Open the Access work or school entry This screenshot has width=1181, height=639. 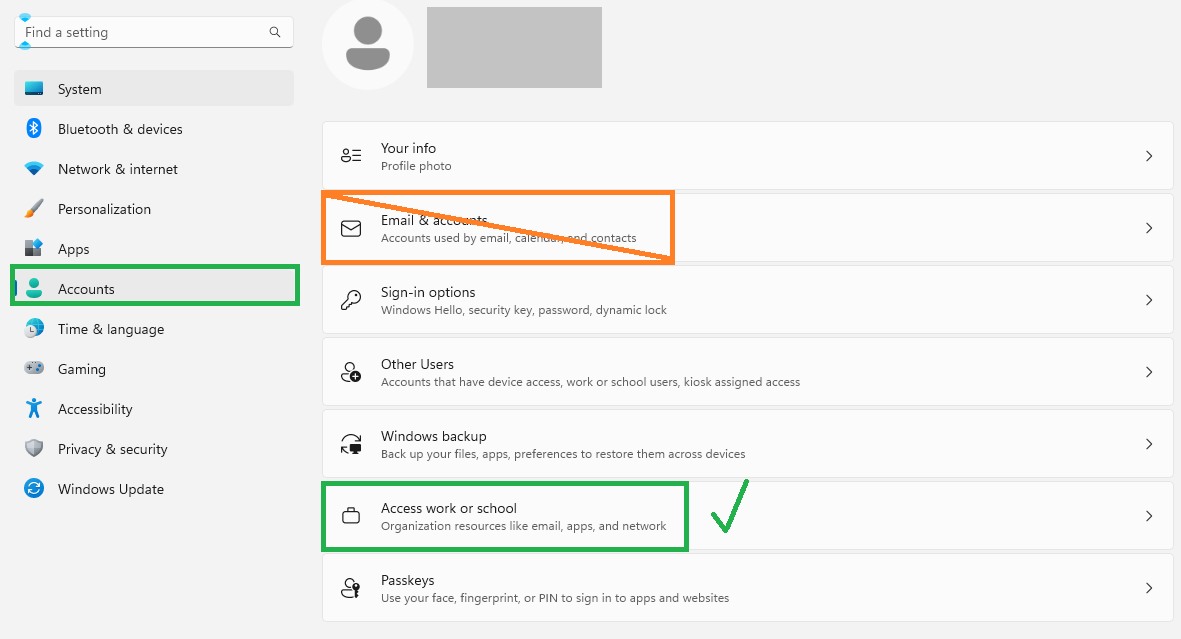tap(747, 516)
